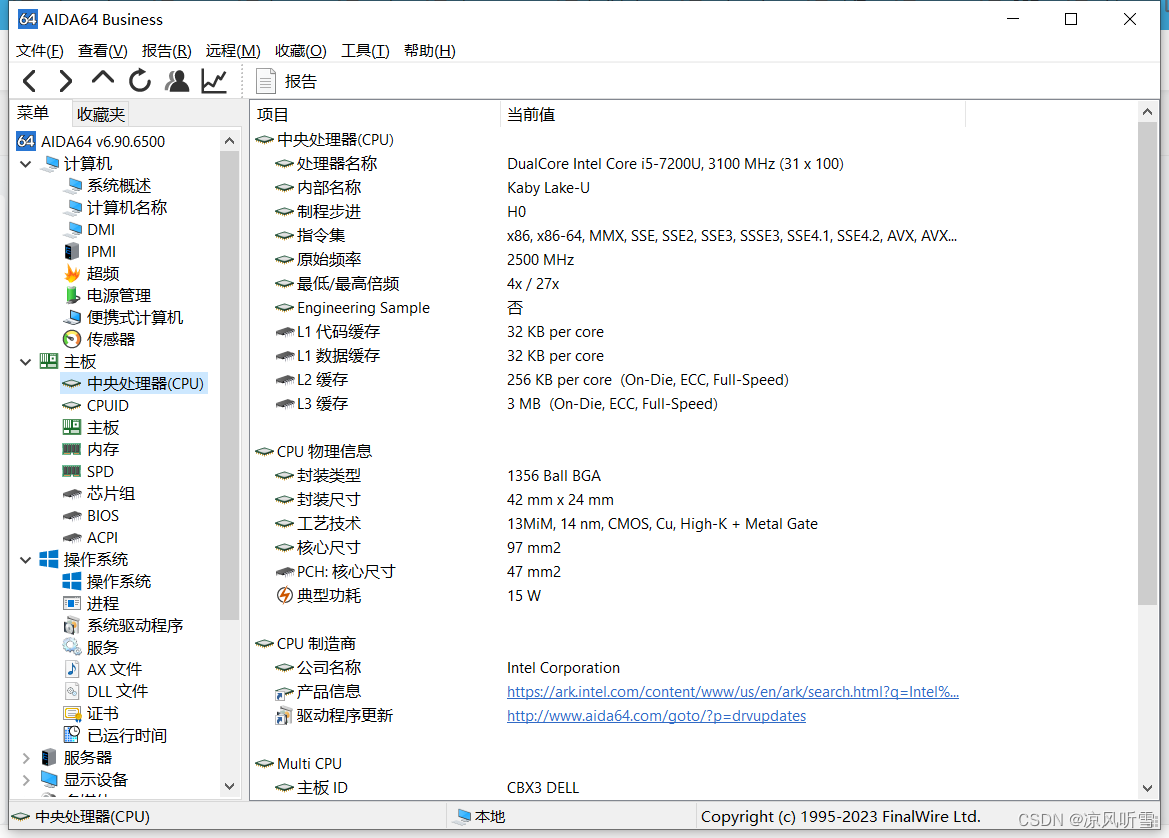Select BIOS tree item
This screenshot has width=1169, height=838.
pos(91,515)
